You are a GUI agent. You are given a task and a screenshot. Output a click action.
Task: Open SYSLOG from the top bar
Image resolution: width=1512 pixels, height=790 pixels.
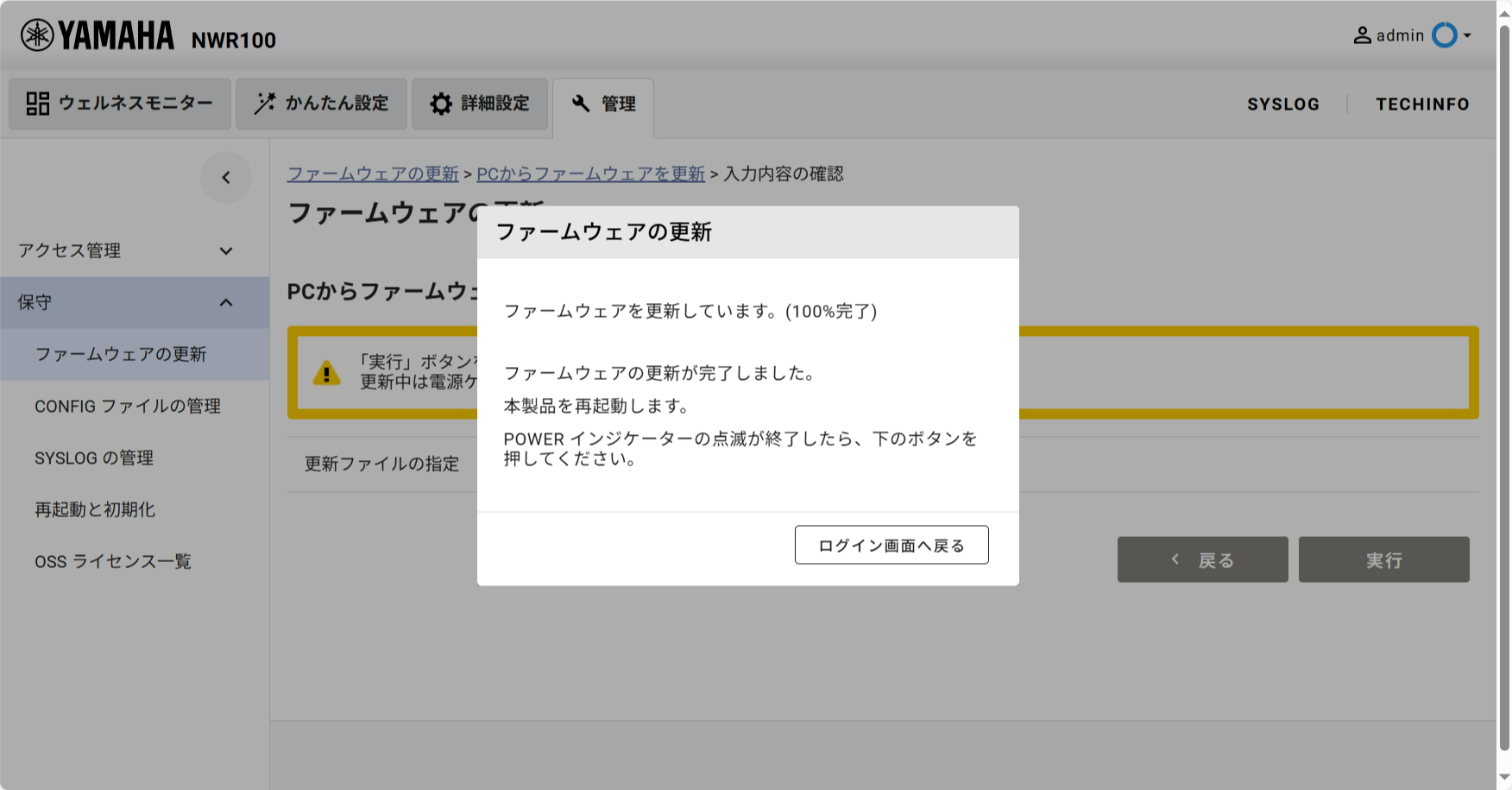(1282, 104)
